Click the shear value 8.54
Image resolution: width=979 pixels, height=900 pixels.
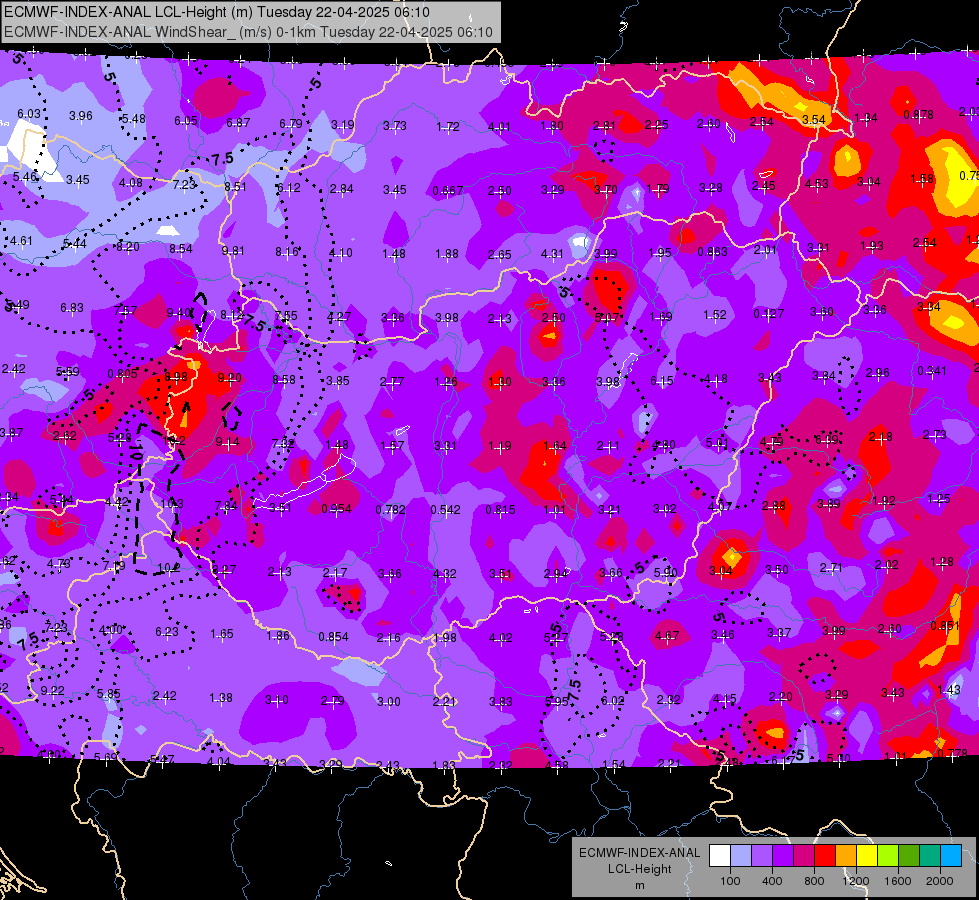180,249
